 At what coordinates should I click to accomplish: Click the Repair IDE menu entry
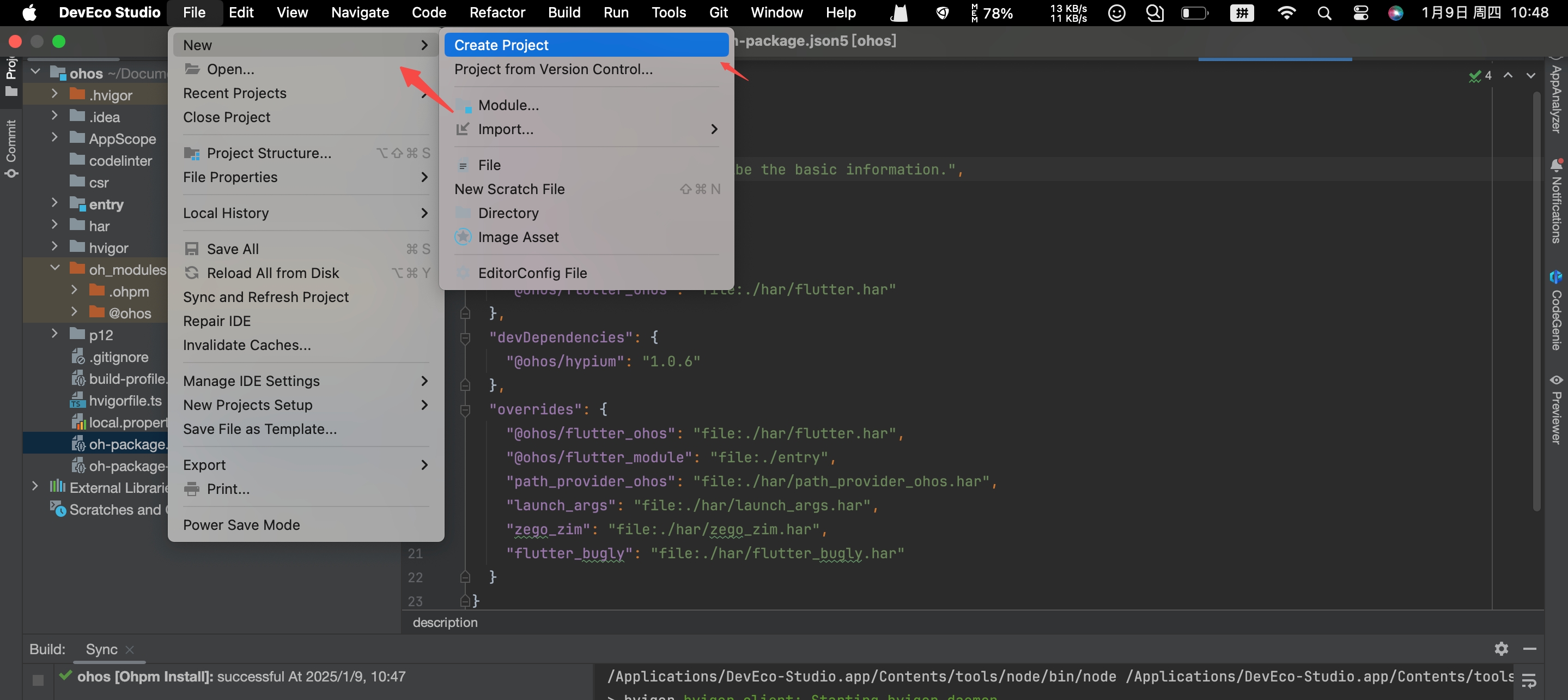click(x=306, y=321)
